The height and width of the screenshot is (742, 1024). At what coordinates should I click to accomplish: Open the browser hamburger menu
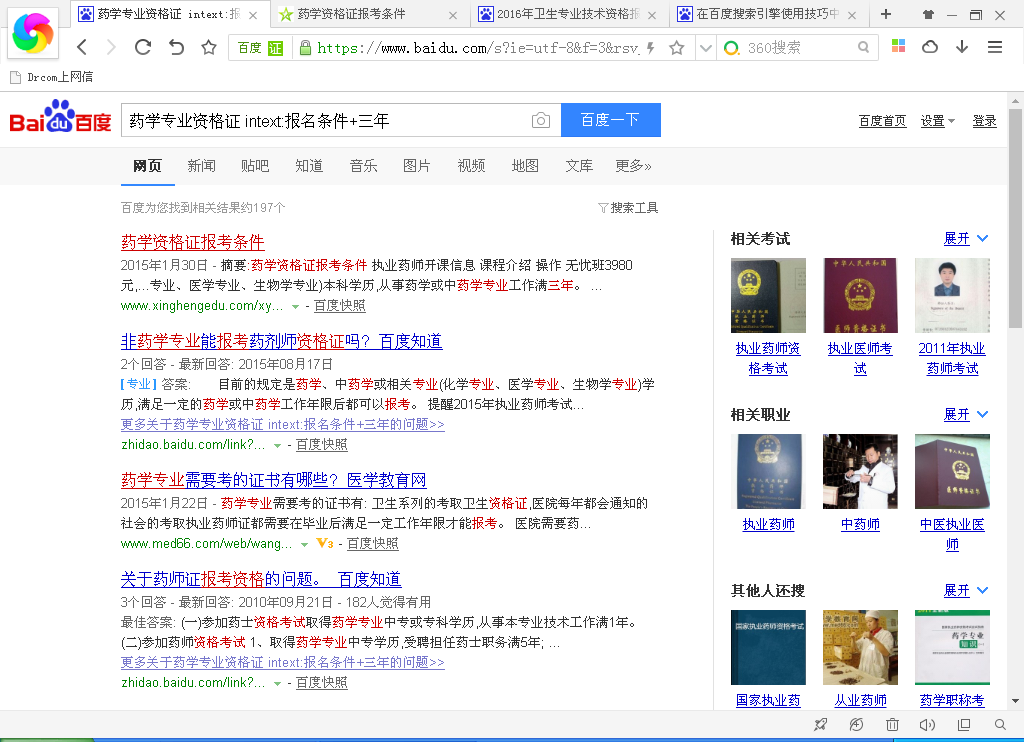point(995,47)
